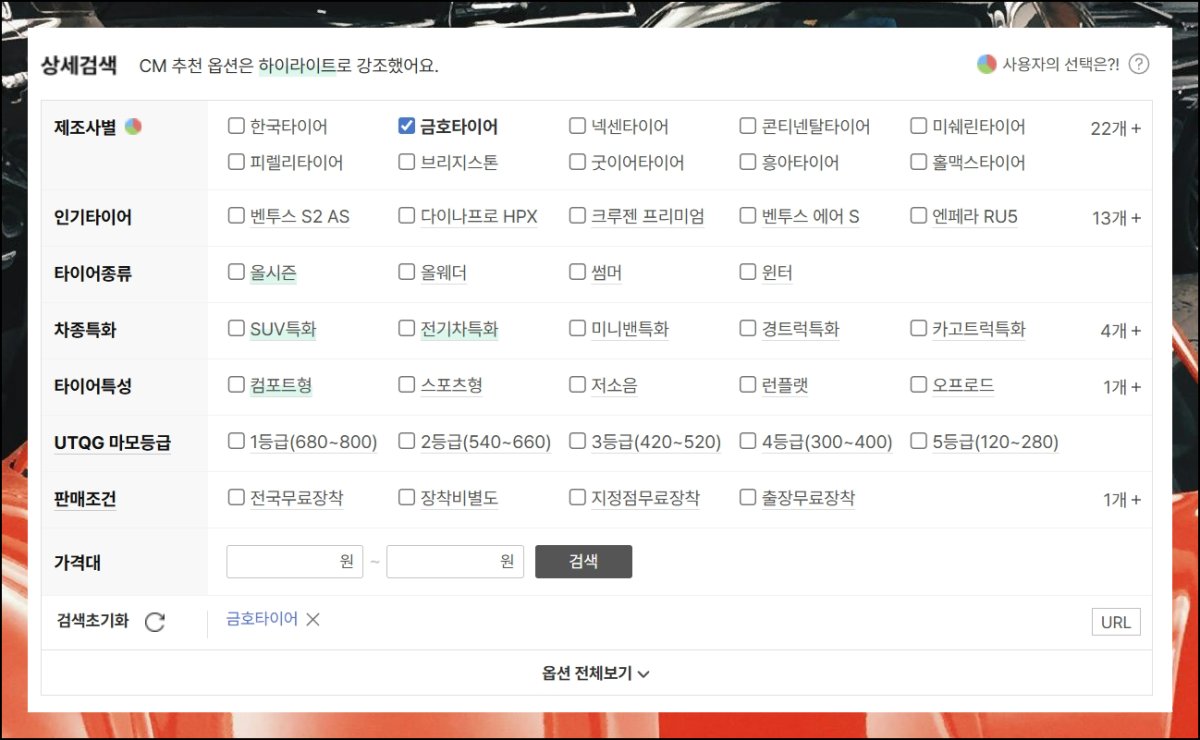Check the 2등급(540~660) checkbox
The width and height of the screenshot is (1200, 740).
(406, 441)
